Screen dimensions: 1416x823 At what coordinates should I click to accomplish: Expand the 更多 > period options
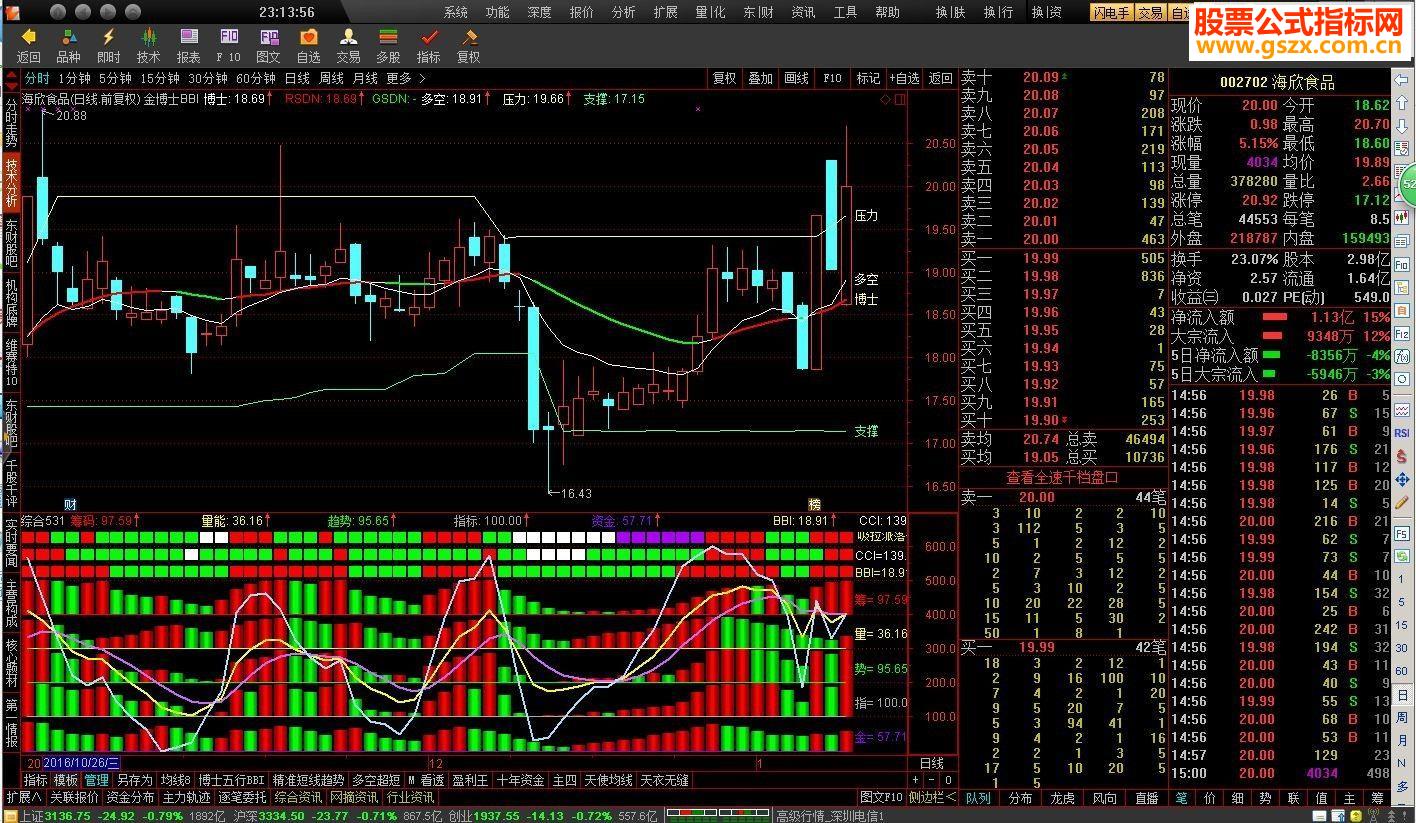[x=406, y=78]
